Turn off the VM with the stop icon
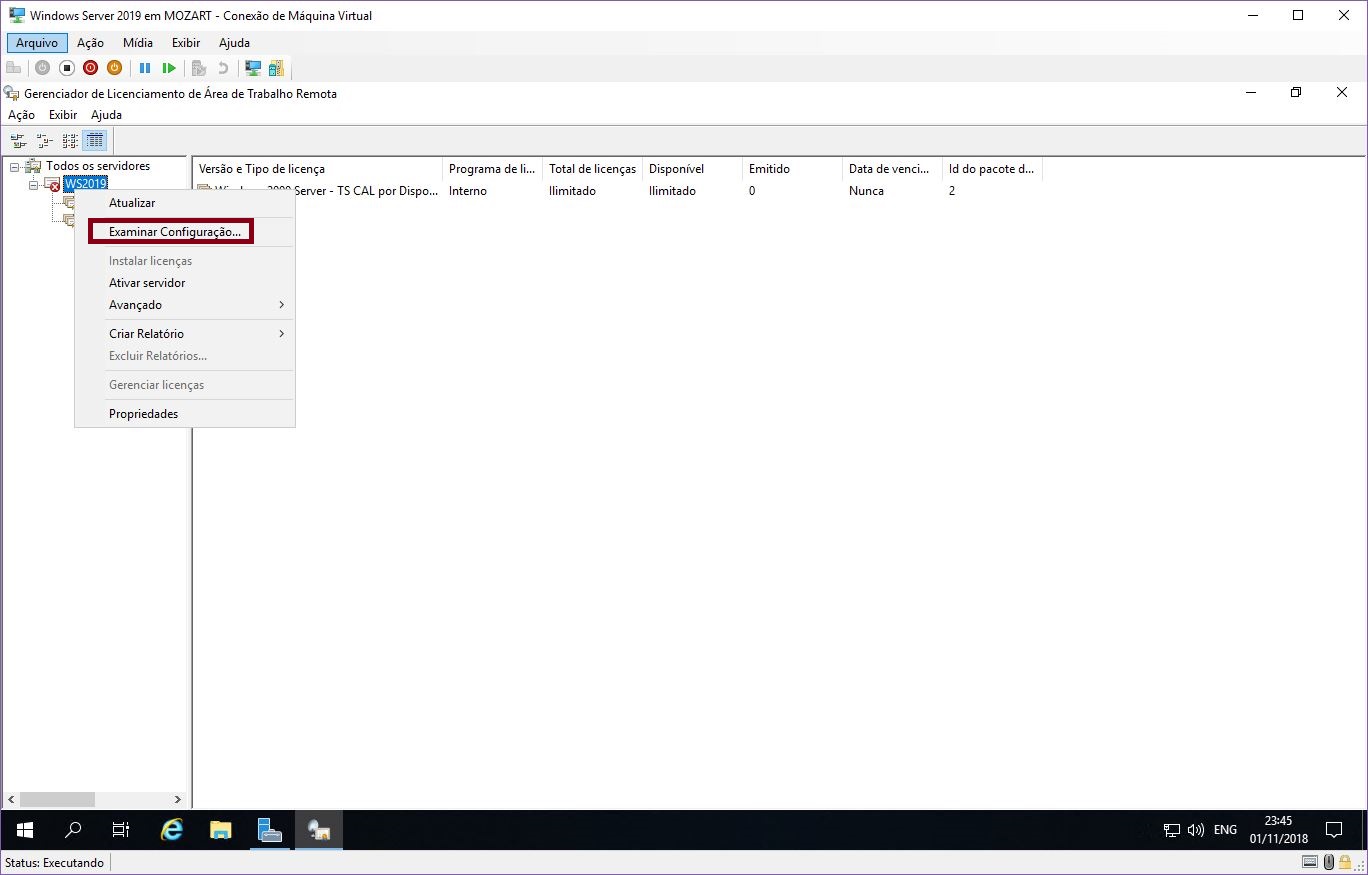The height and width of the screenshot is (875, 1368). (67, 68)
